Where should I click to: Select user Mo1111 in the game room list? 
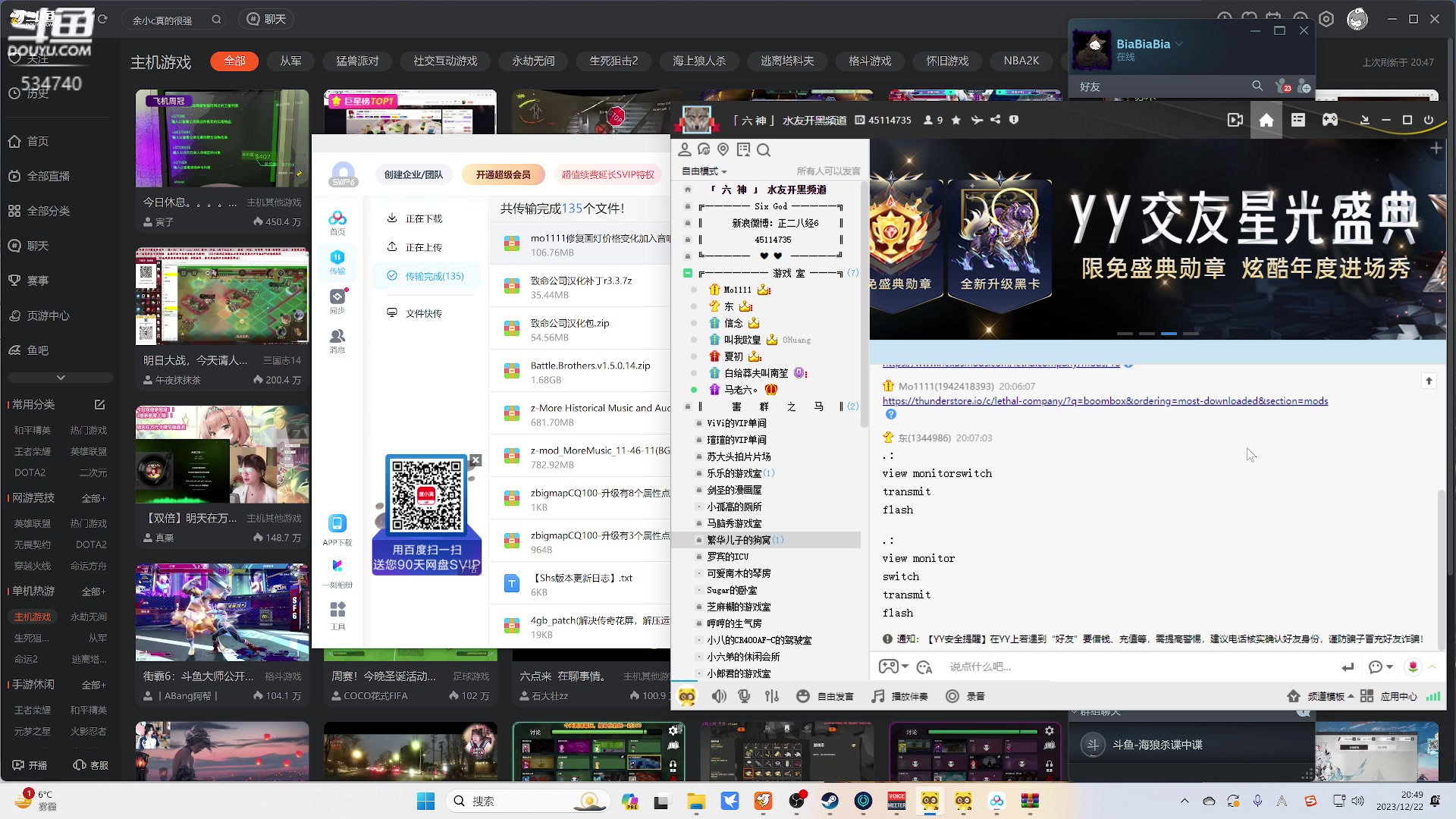737,290
